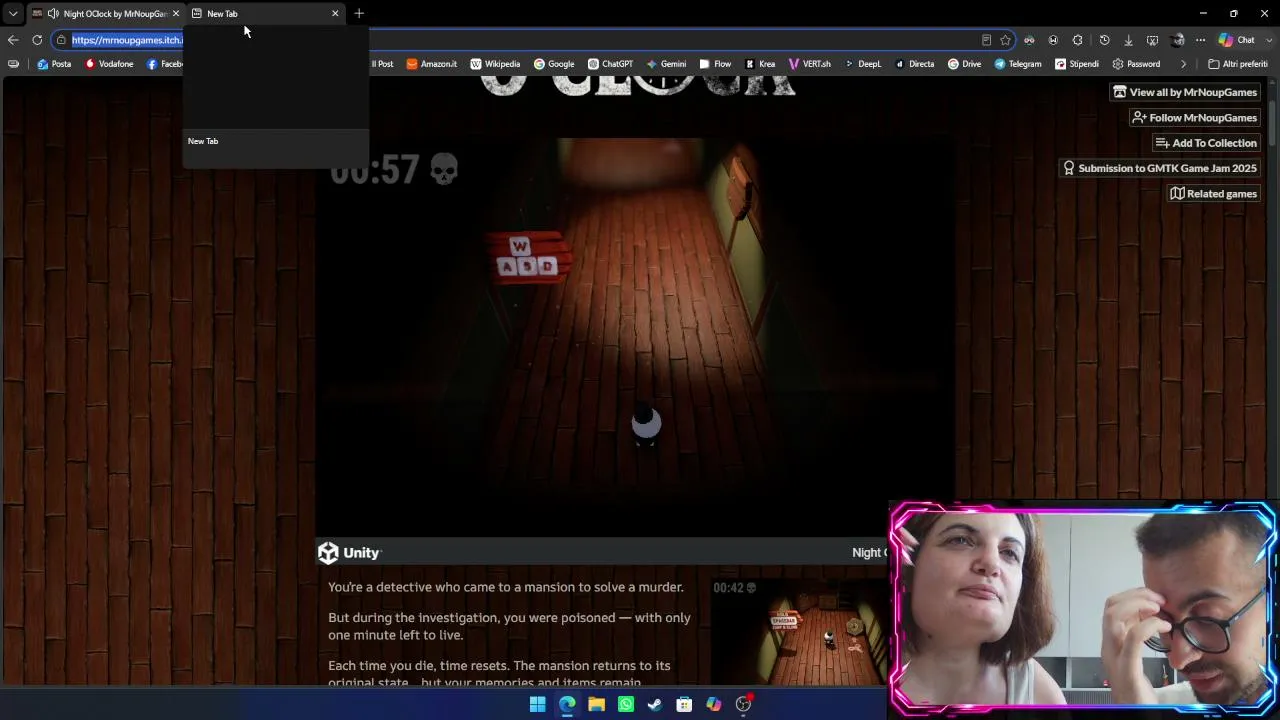This screenshot has width=1280, height=720.
Task: Open the Gemini bookmark
Action: [x=666, y=64]
